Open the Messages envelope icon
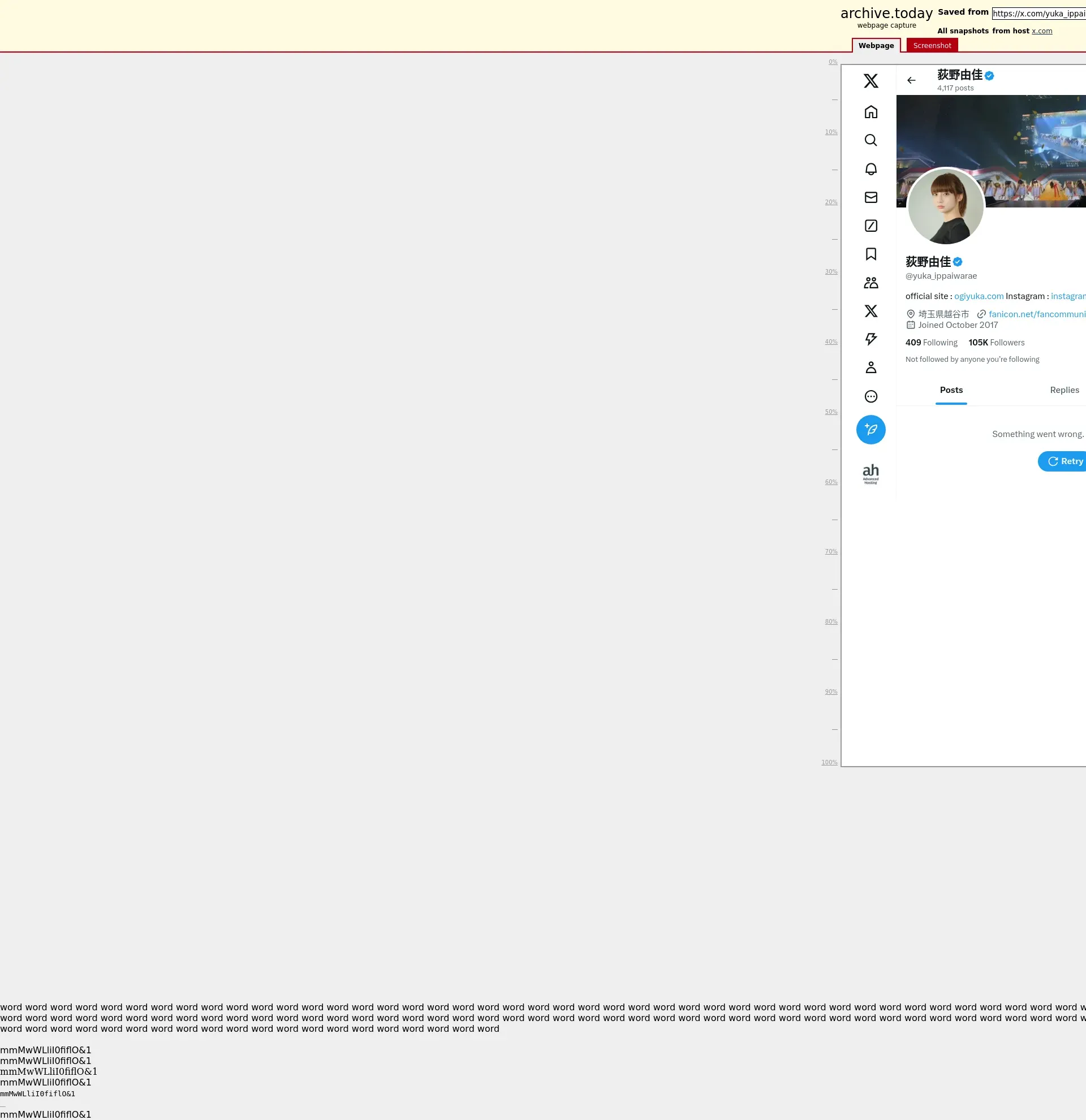Screen dimensions: 1086x1120 [x=870, y=197]
